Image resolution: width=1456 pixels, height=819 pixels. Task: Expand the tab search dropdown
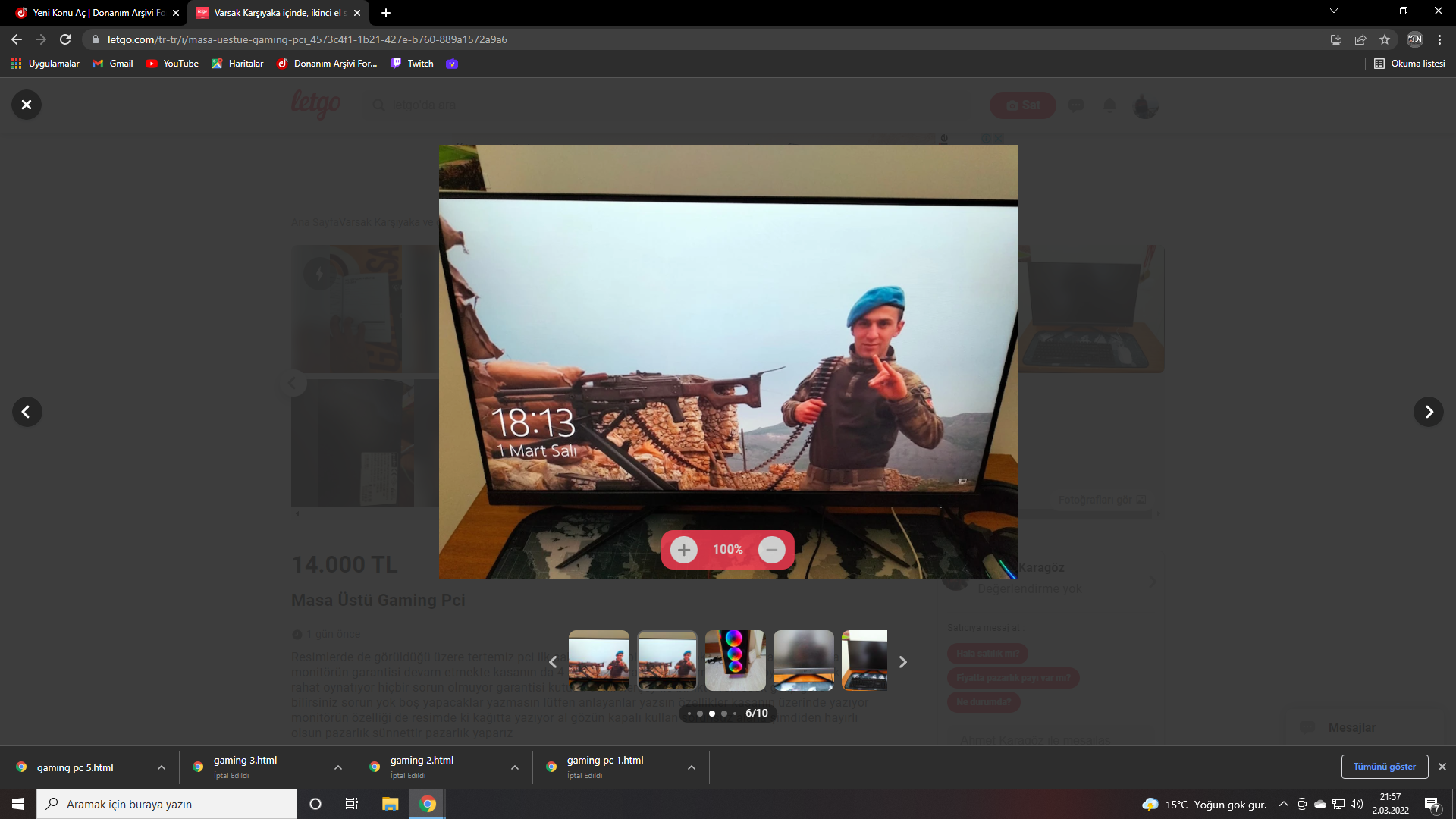(1334, 11)
